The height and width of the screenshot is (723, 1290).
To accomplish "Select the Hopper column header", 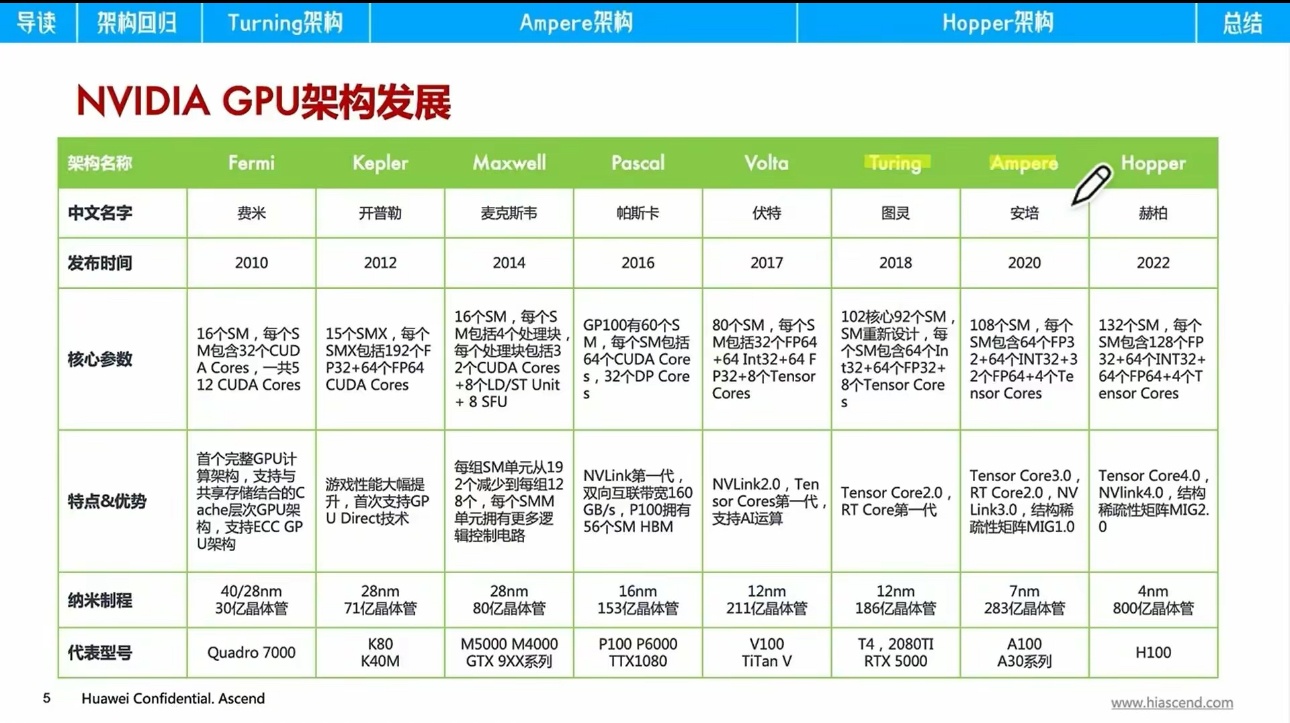I will 1153,163.
